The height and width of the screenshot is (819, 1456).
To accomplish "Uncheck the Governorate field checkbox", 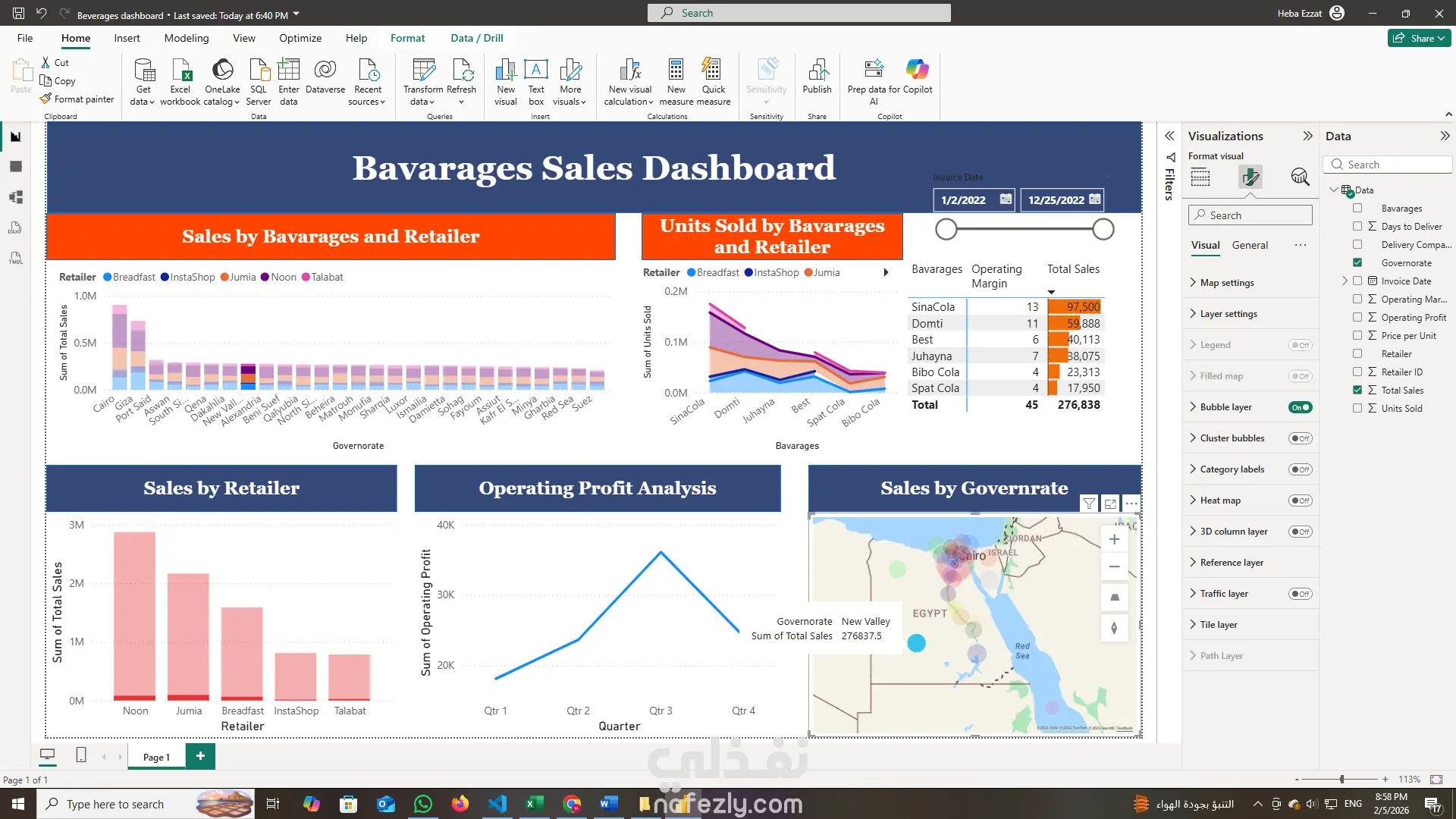I will click(x=1357, y=262).
